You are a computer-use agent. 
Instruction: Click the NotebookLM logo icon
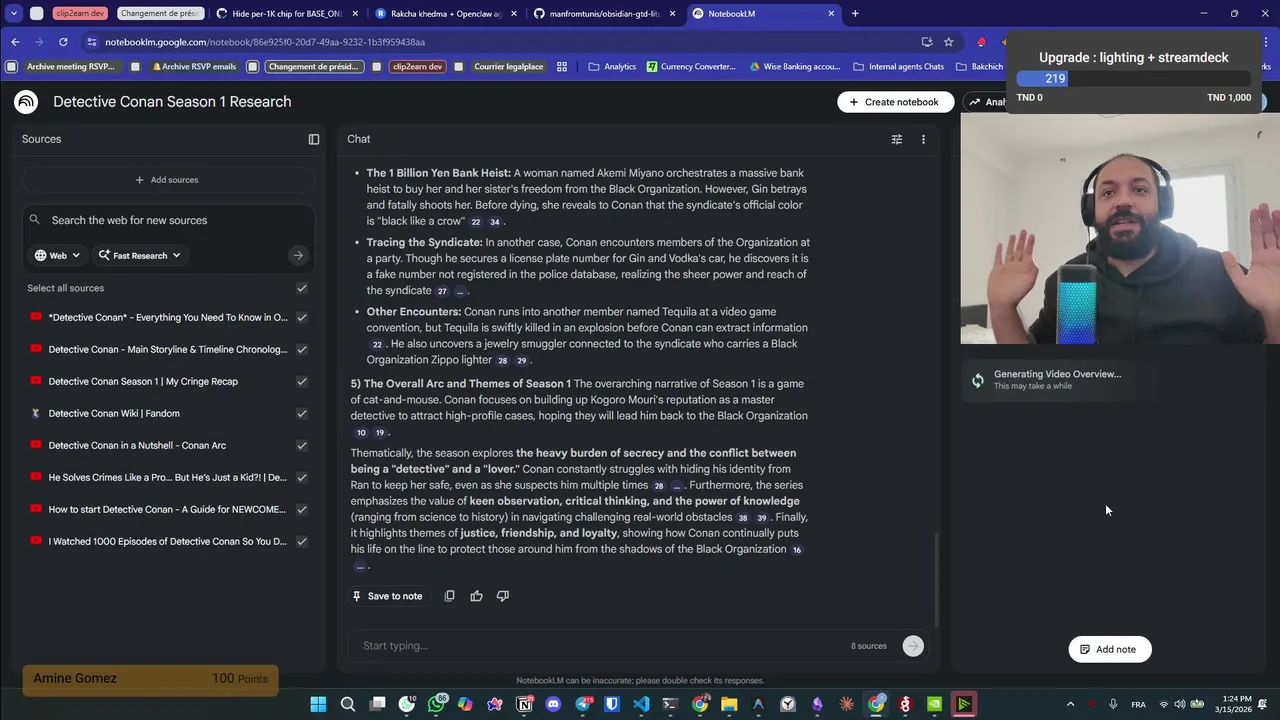point(26,102)
